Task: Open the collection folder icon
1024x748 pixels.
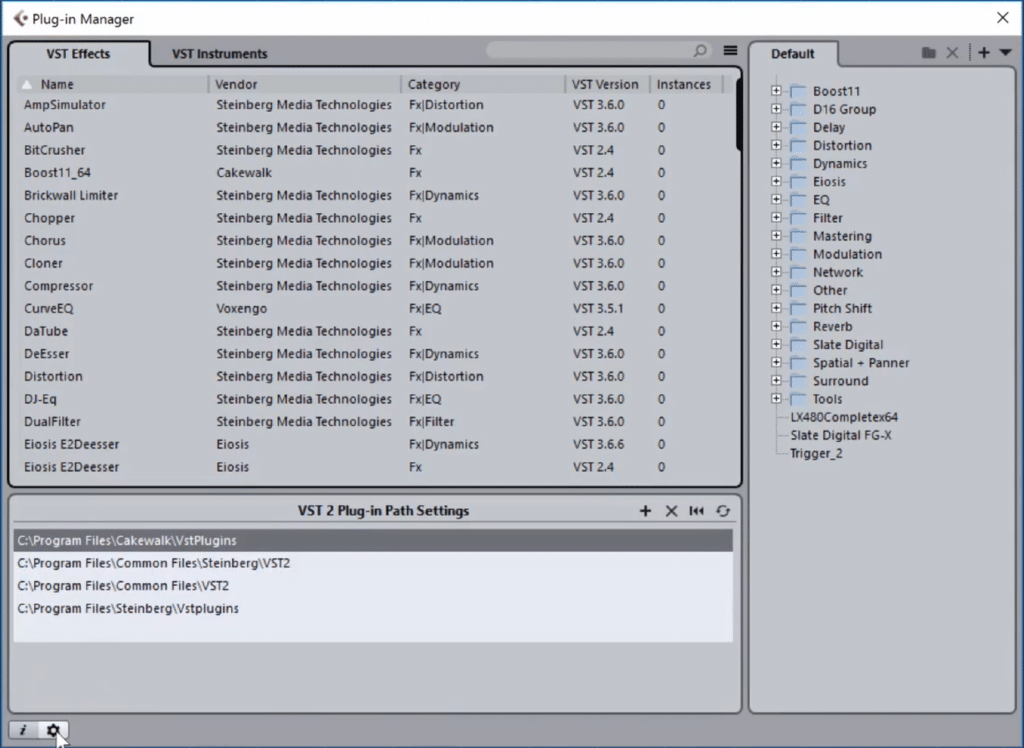Action: click(x=930, y=52)
